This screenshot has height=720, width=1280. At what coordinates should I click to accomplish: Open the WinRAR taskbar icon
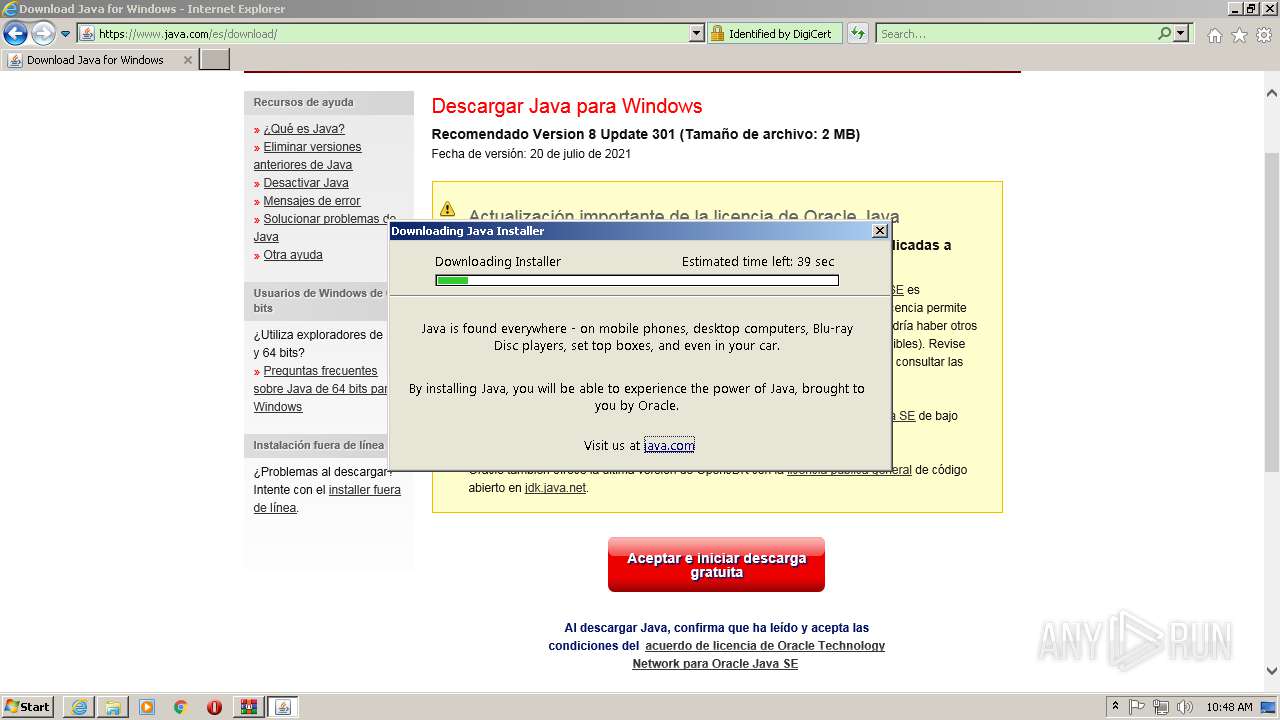(249, 707)
